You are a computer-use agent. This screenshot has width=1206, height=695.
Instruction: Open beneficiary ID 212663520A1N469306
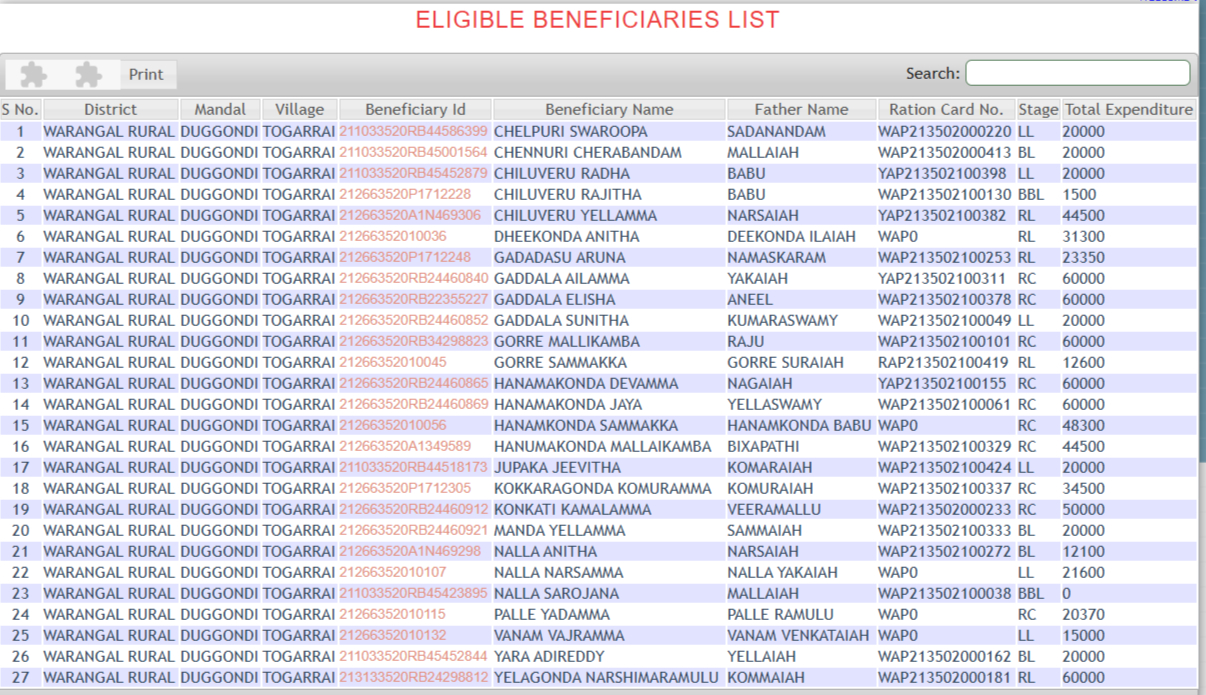pos(410,215)
